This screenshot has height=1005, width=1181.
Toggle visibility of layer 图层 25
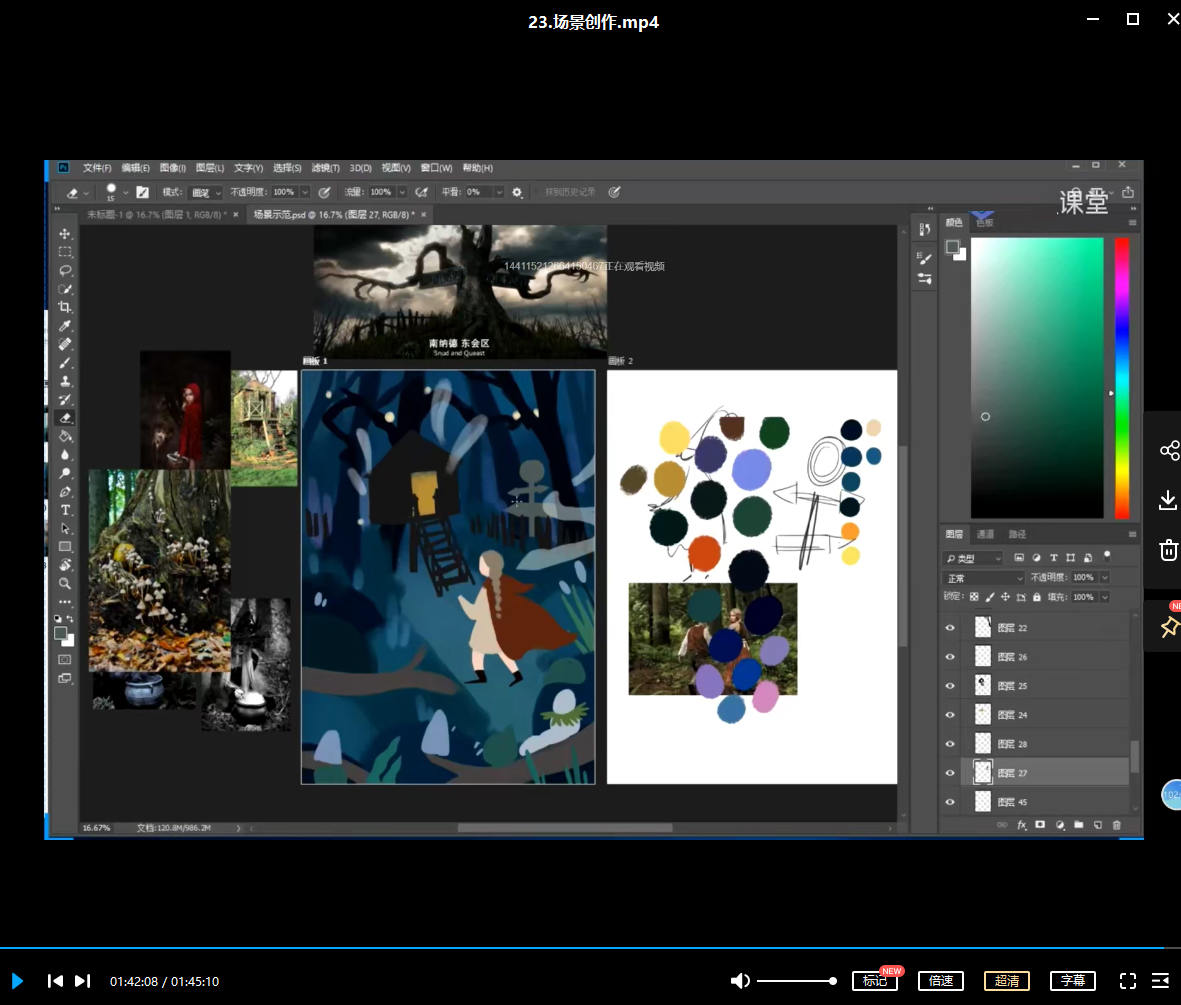coord(950,686)
